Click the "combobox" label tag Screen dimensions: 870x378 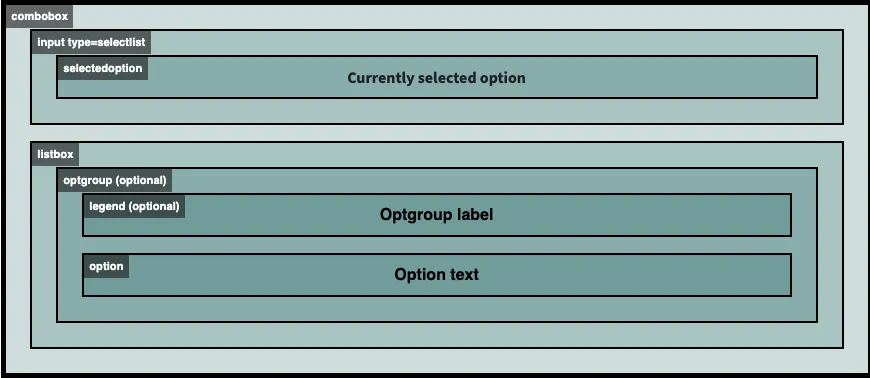click(39, 16)
